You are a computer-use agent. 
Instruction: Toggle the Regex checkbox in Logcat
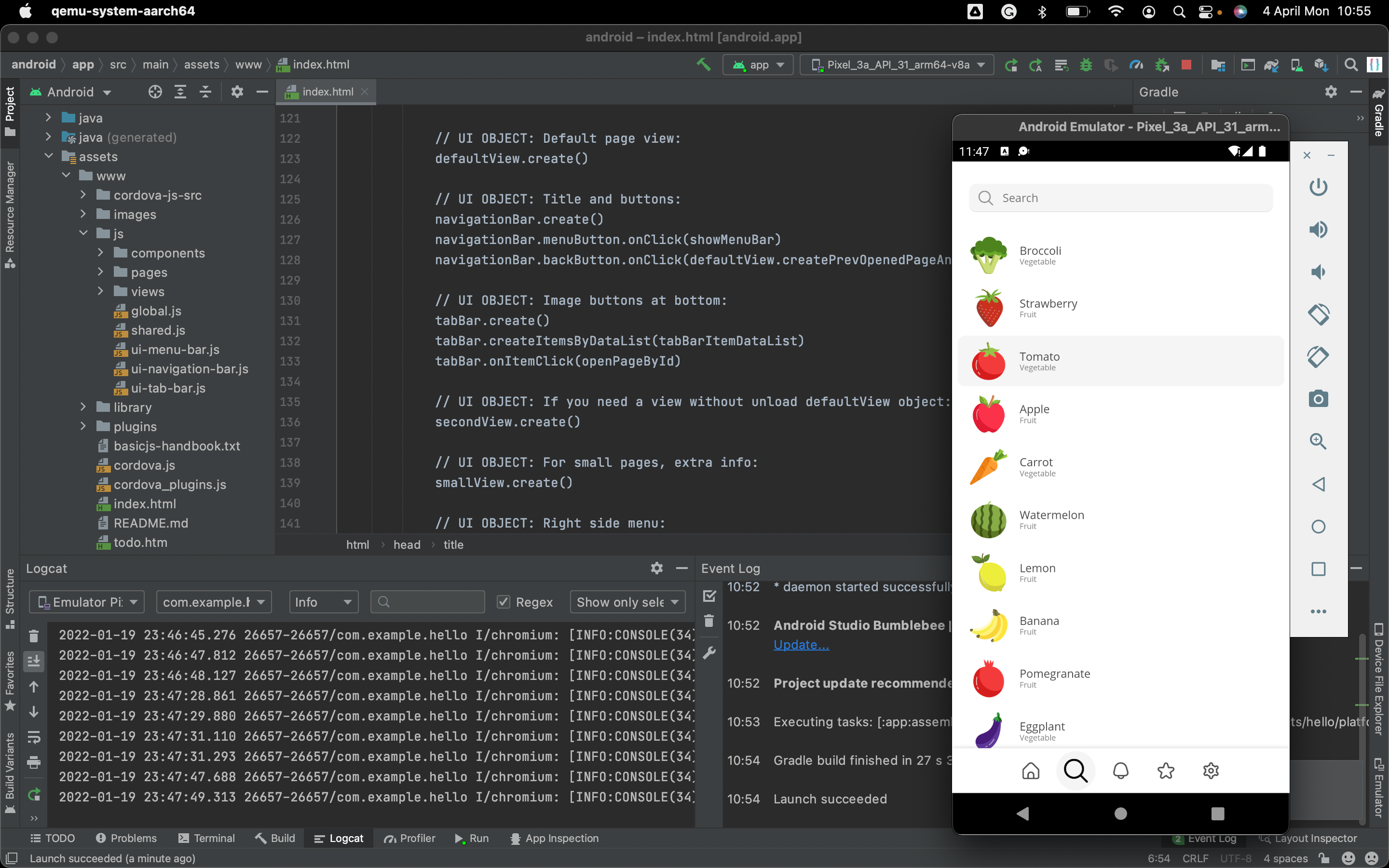(504, 602)
